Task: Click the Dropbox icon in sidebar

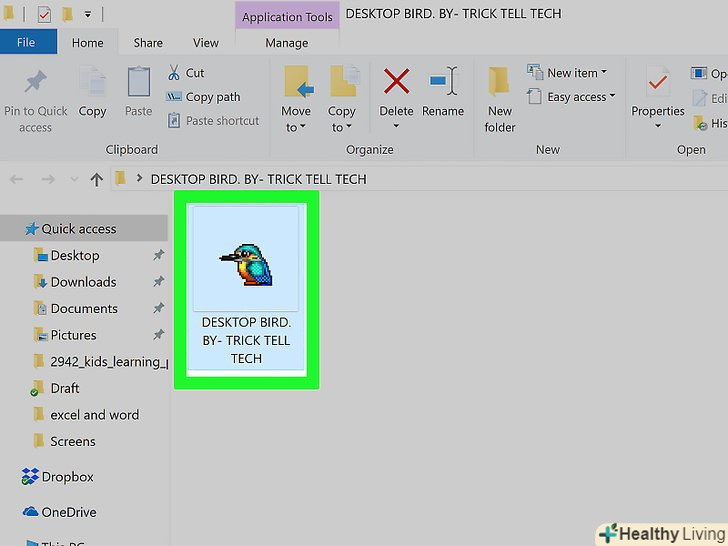Action: [30, 477]
